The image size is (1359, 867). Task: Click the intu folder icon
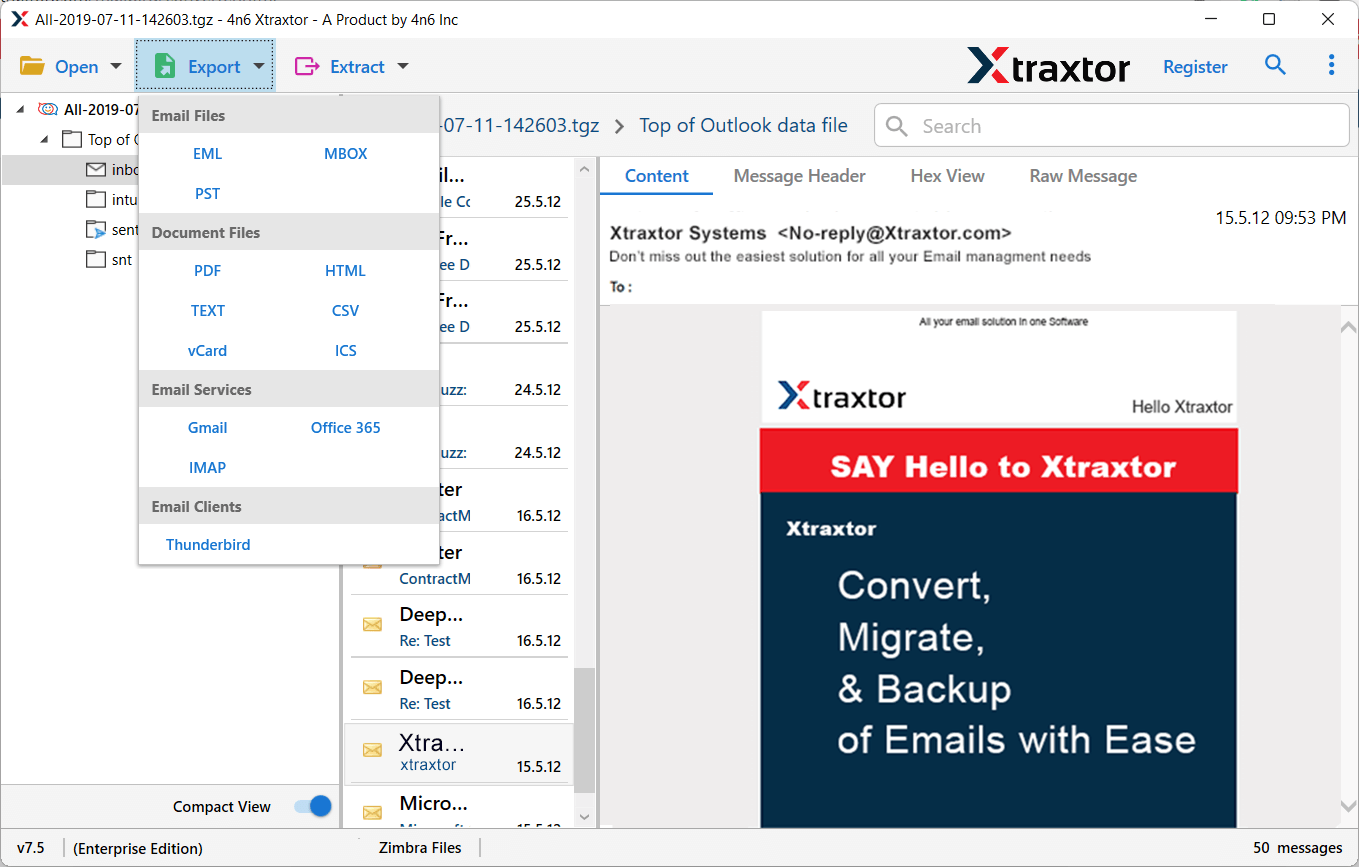(x=96, y=200)
